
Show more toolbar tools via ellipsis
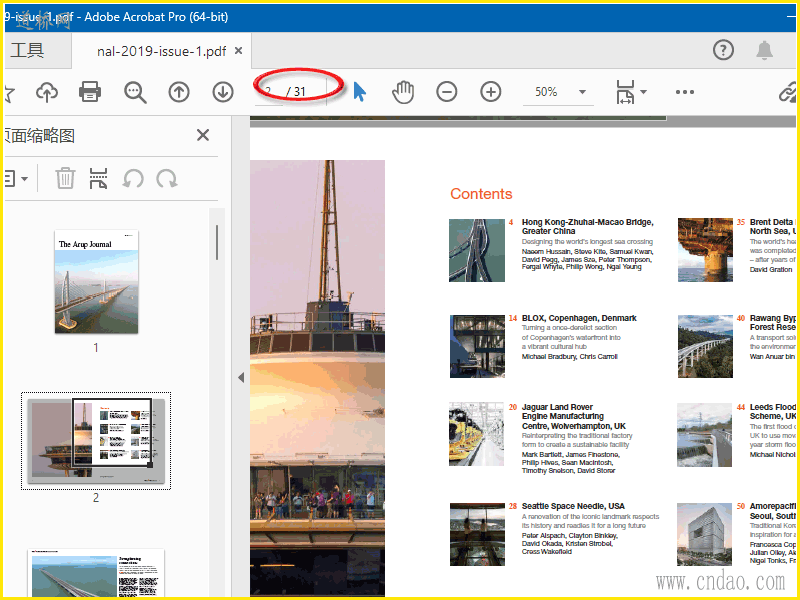[685, 92]
